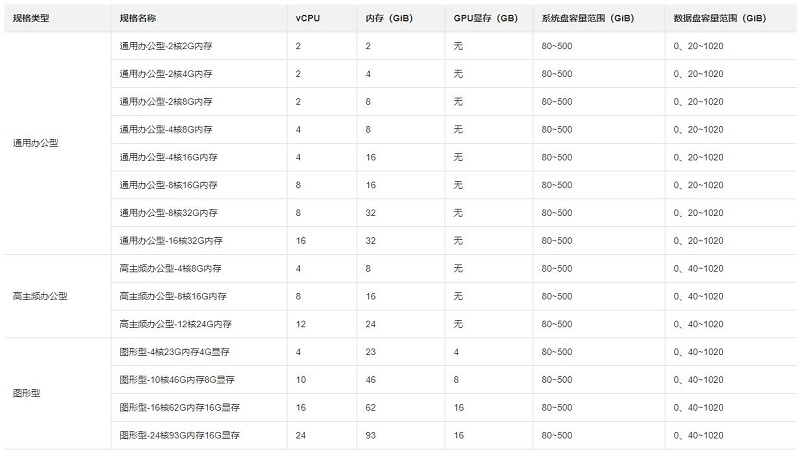The image size is (800, 452).
Task: Click 图形型-10核46G内存8G显存 spec name
Action: (177, 380)
